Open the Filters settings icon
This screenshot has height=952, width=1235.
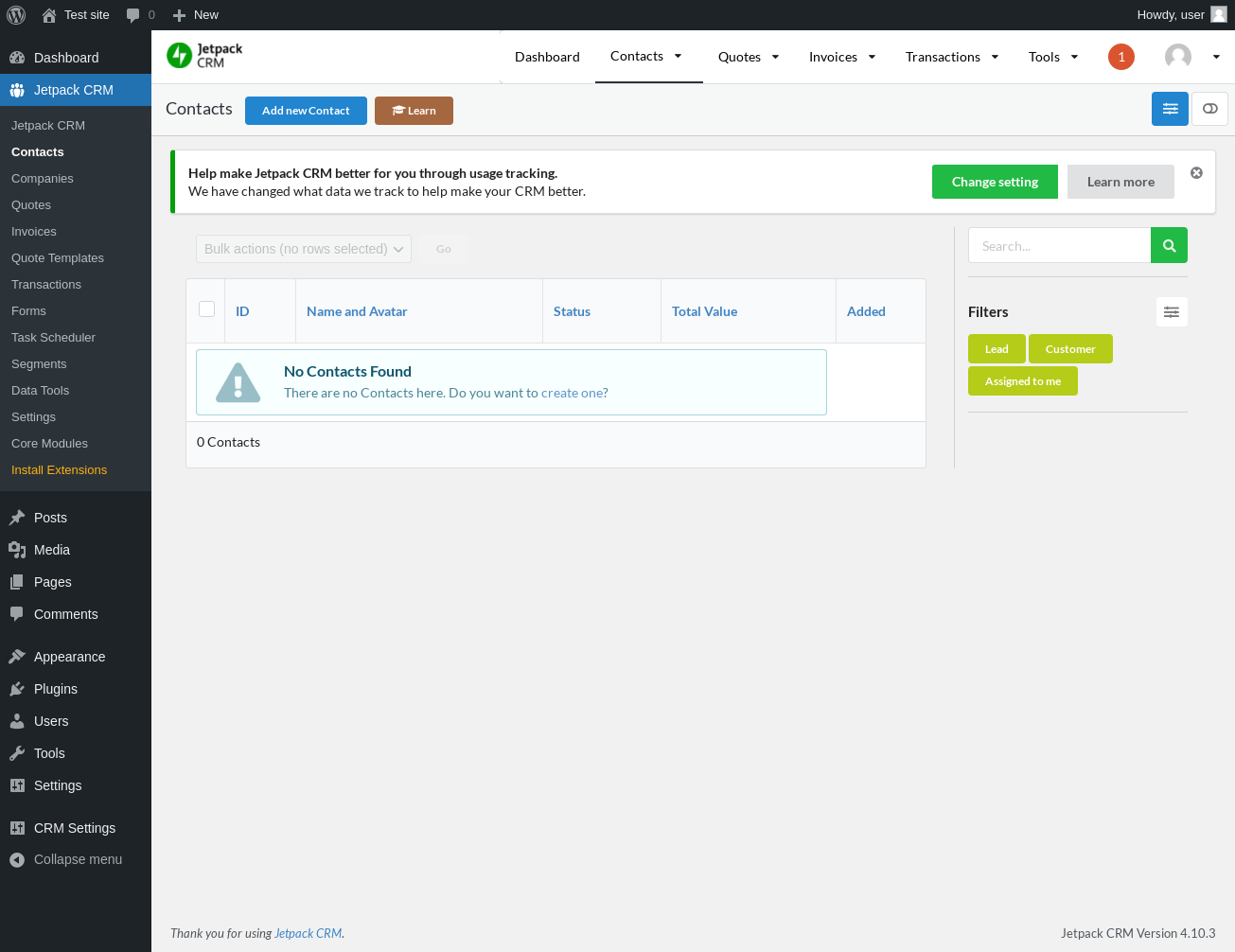pos(1172,312)
